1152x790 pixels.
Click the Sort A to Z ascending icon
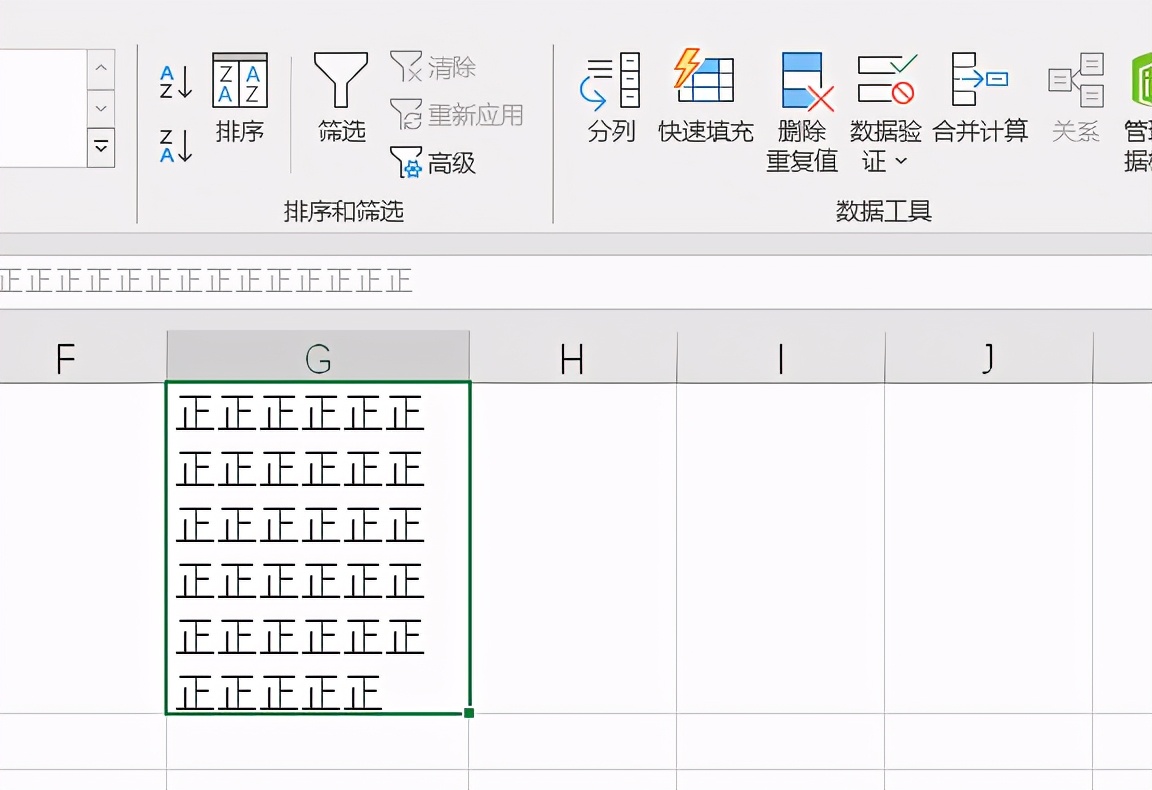(176, 83)
